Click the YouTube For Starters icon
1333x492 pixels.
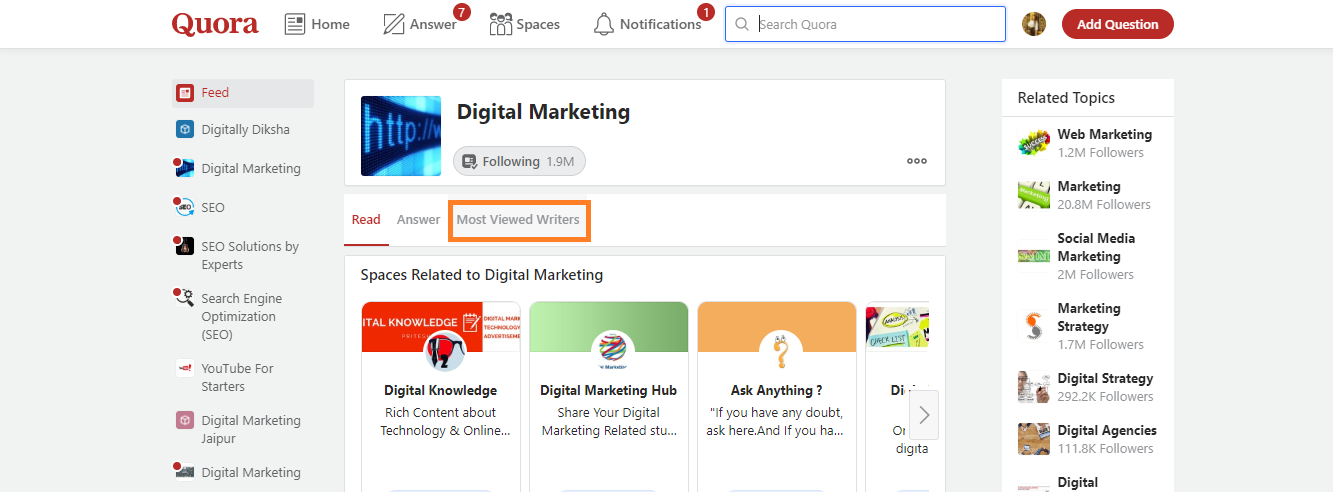185,368
